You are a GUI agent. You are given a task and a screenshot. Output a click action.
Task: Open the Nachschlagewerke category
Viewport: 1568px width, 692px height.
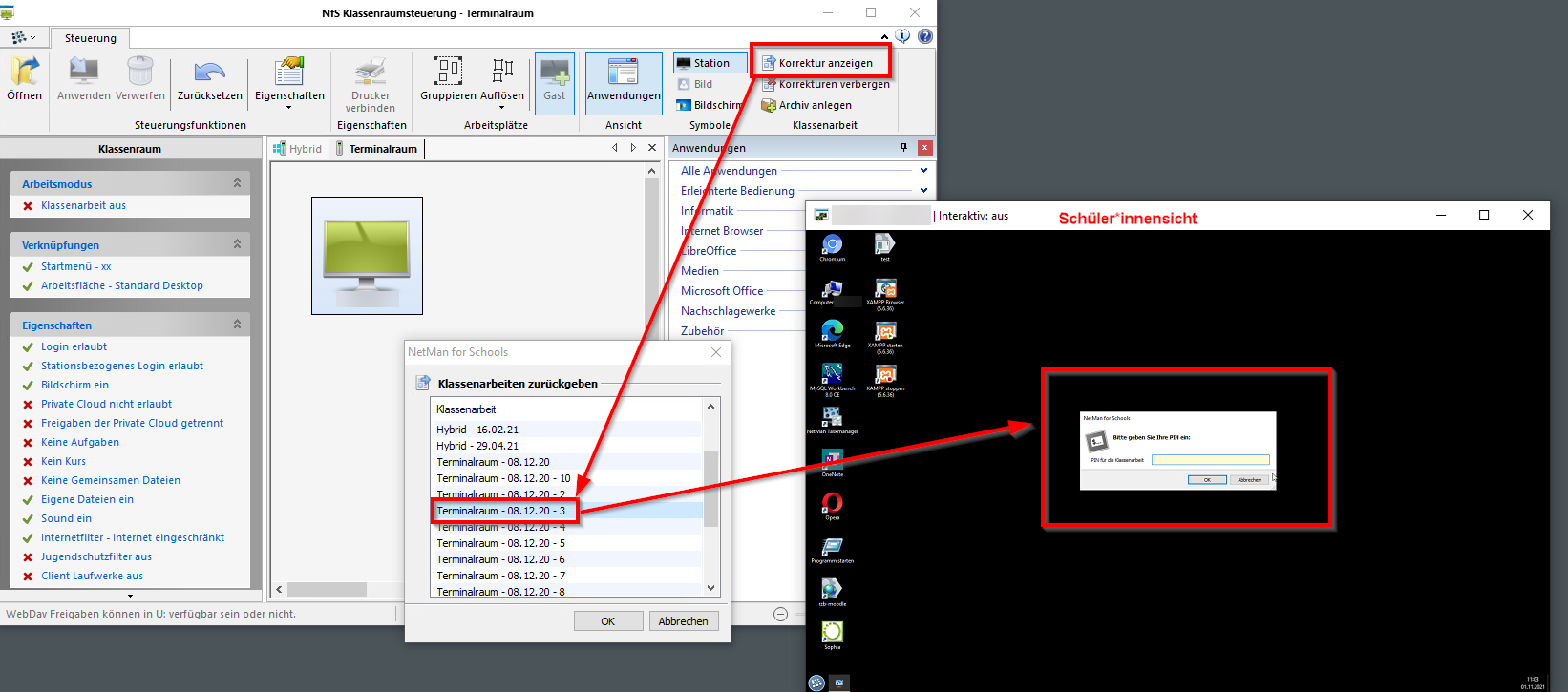(x=728, y=311)
